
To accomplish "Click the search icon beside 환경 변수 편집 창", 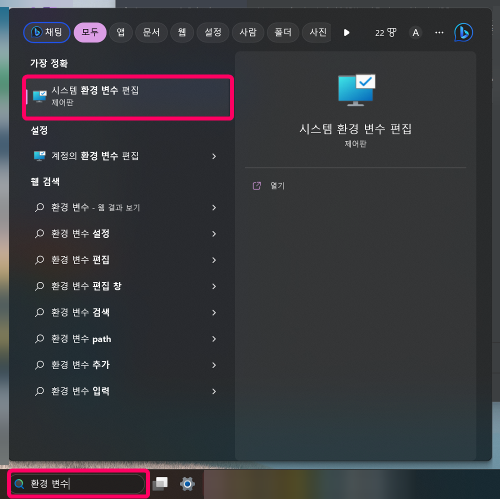I will [39, 287].
